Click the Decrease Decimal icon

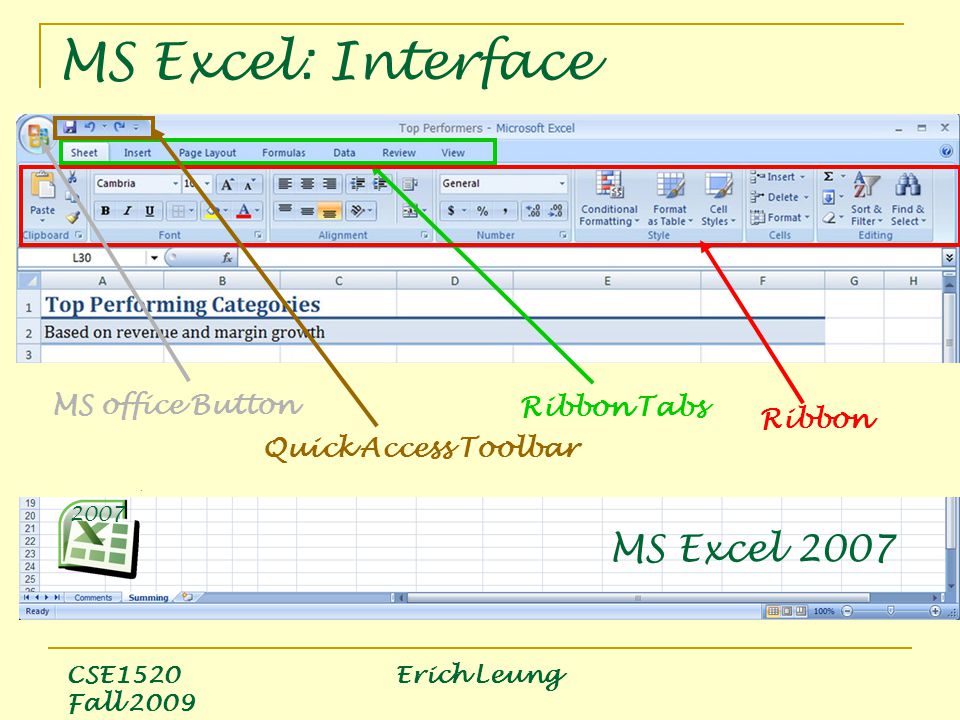tap(555, 211)
